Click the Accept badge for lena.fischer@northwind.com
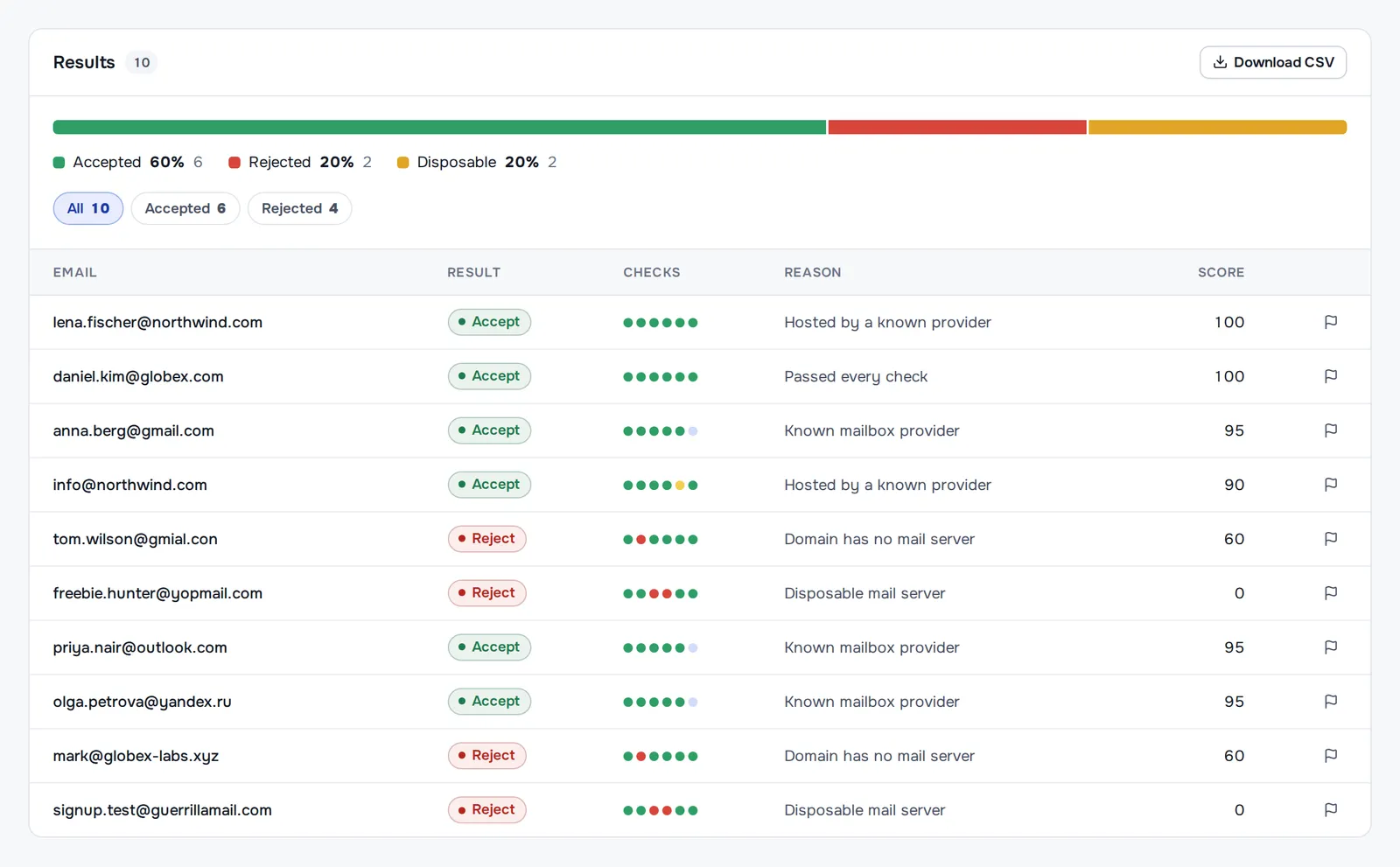Image resolution: width=1400 pixels, height=867 pixels. coord(489,322)
